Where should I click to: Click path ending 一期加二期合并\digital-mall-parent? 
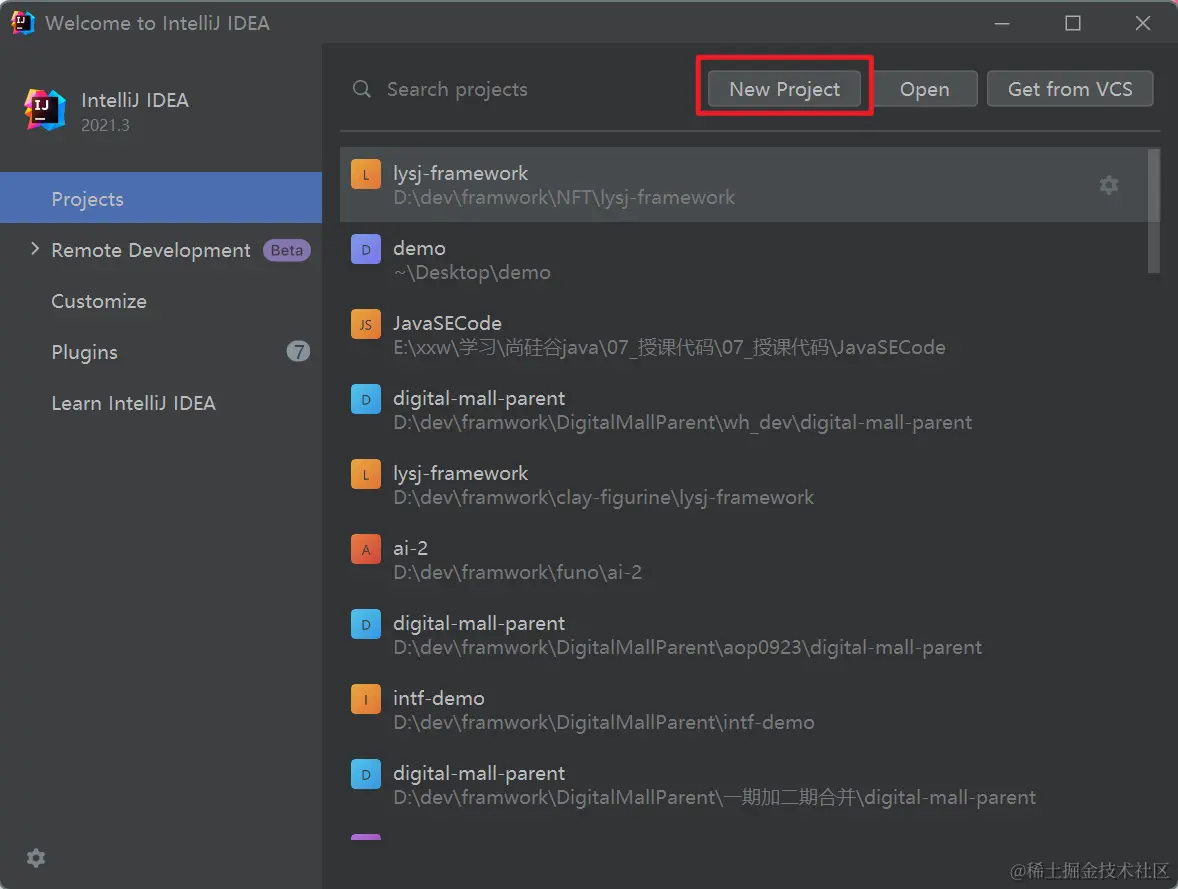click(714, 797)
